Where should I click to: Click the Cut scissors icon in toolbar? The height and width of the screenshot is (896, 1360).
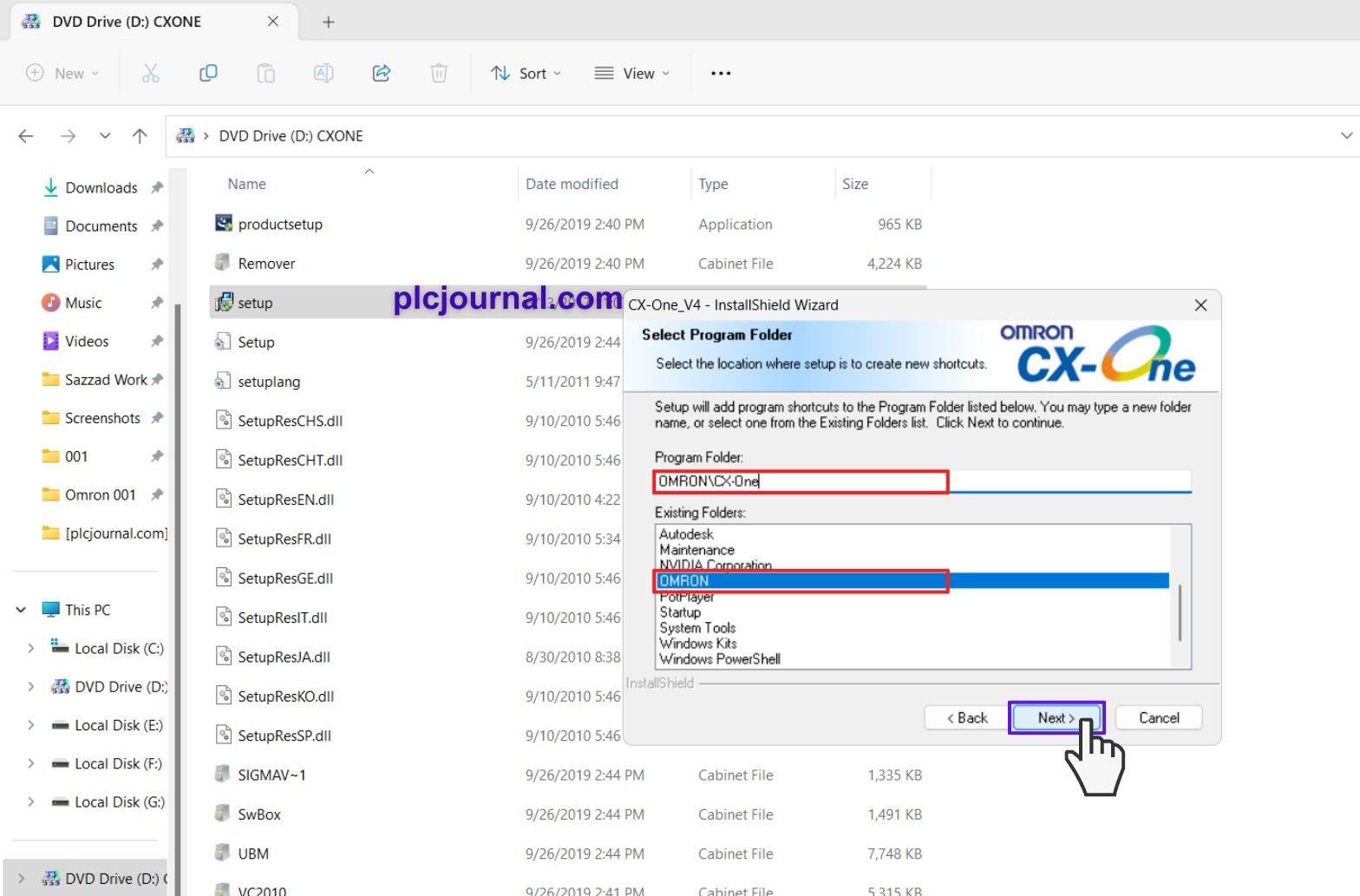[150, 74]
